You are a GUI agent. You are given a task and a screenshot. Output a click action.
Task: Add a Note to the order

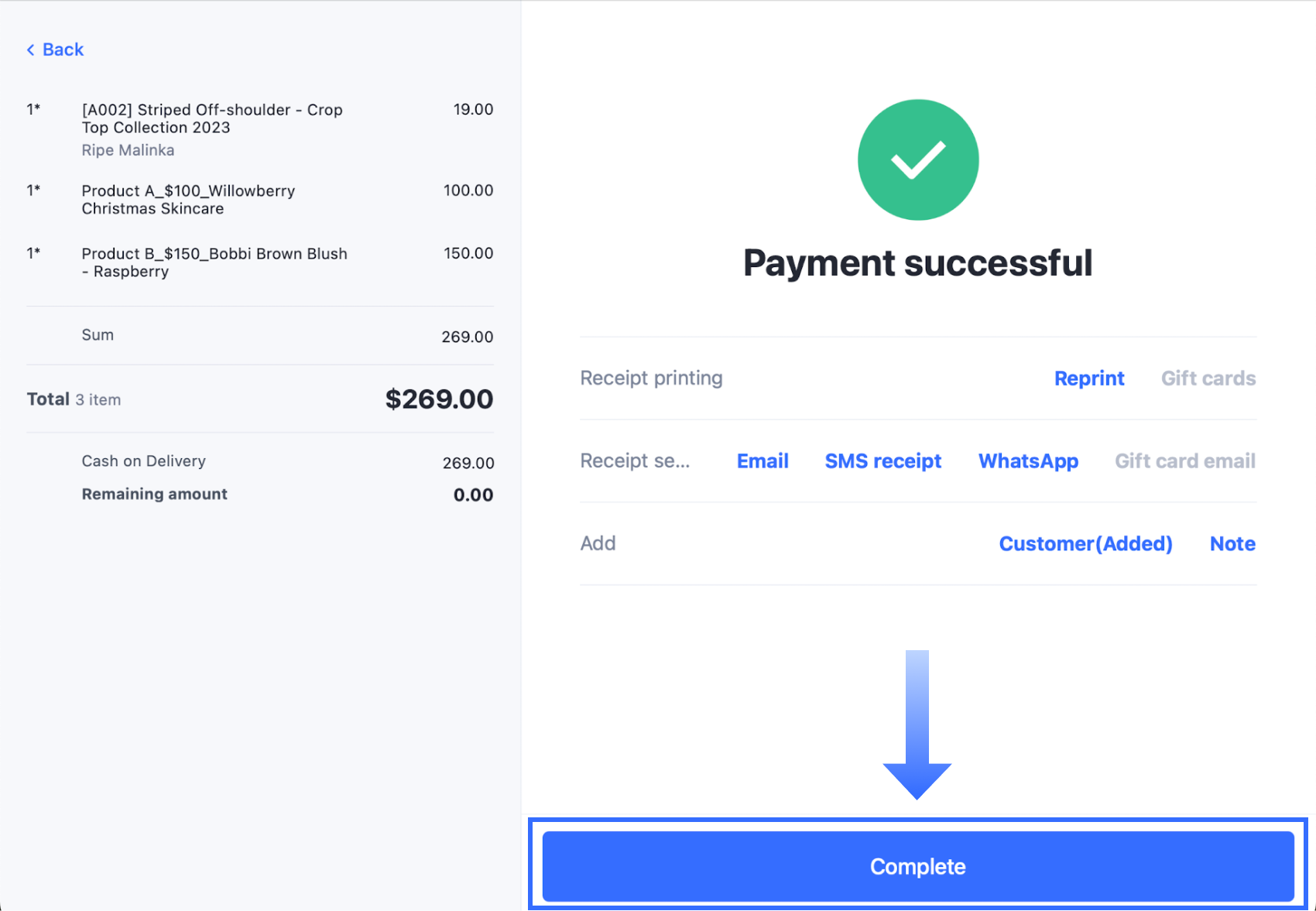[1232, 544]
